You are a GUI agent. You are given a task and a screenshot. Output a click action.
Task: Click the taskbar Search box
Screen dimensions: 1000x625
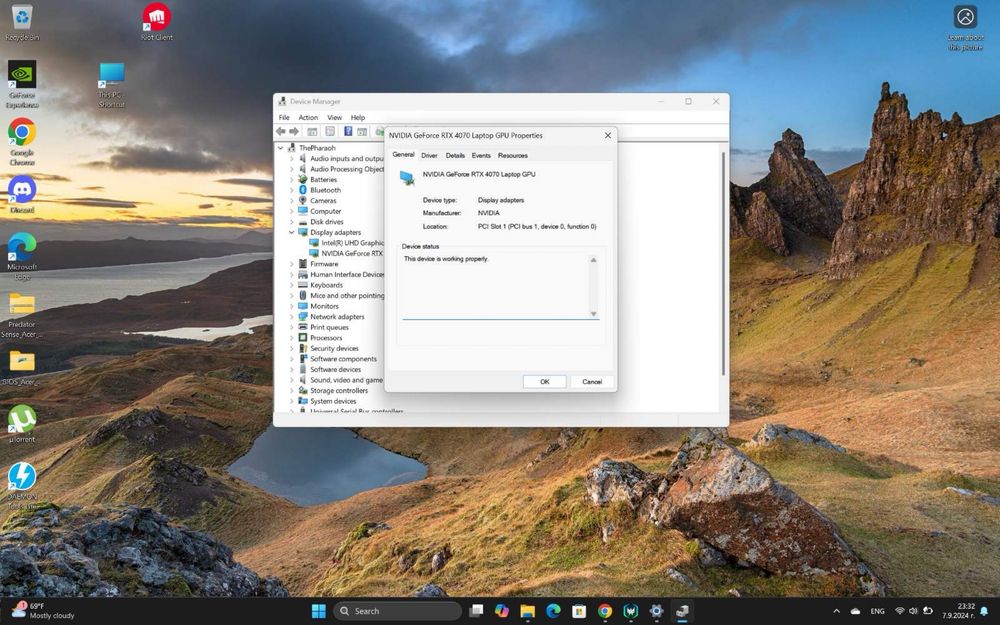pos(397,611)
